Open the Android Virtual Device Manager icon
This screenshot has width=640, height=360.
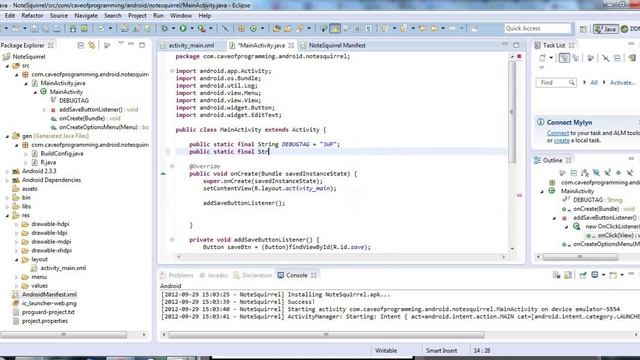pyautogui.click(x=84, y=28)
